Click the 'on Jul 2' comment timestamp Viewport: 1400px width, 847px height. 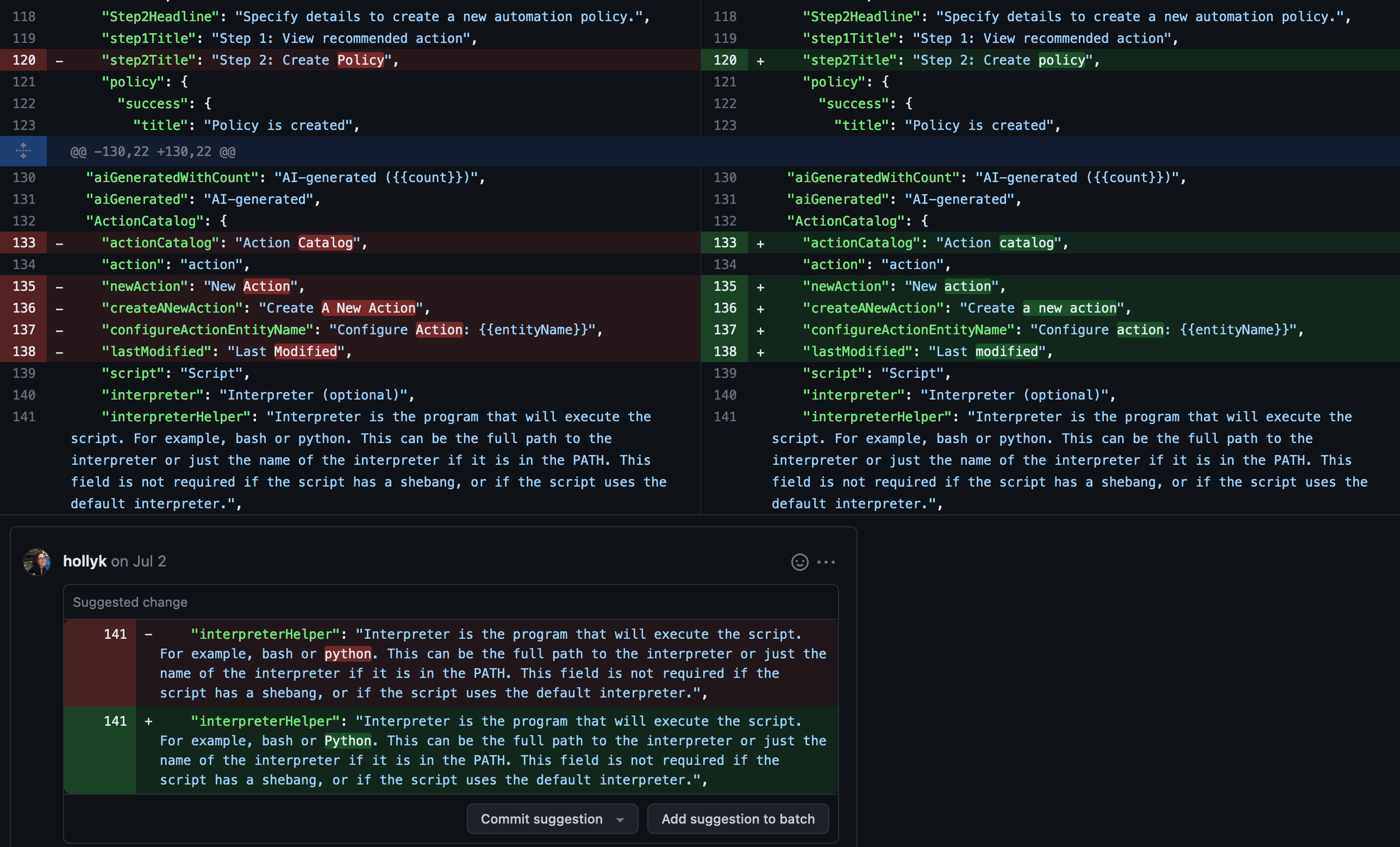[139, 561]
